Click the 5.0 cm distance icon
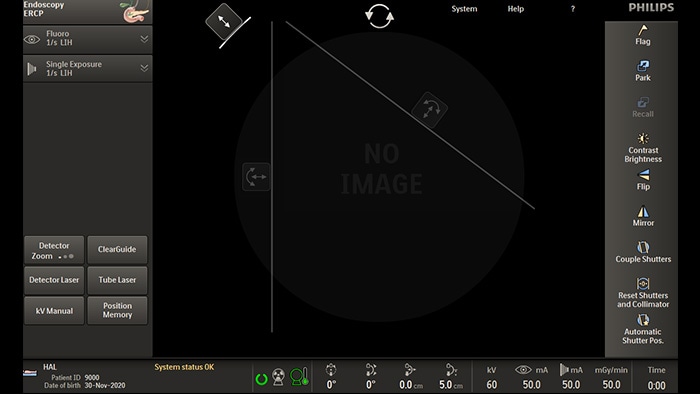700x394 pixels. 451,369
